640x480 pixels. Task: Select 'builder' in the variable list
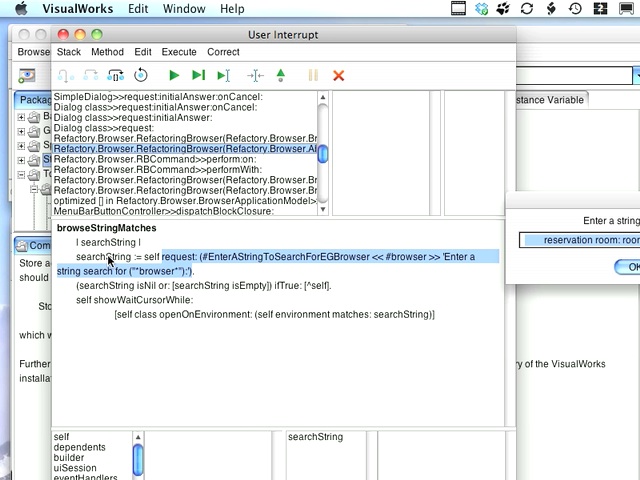pyautogui.click(x=92, y=458)
